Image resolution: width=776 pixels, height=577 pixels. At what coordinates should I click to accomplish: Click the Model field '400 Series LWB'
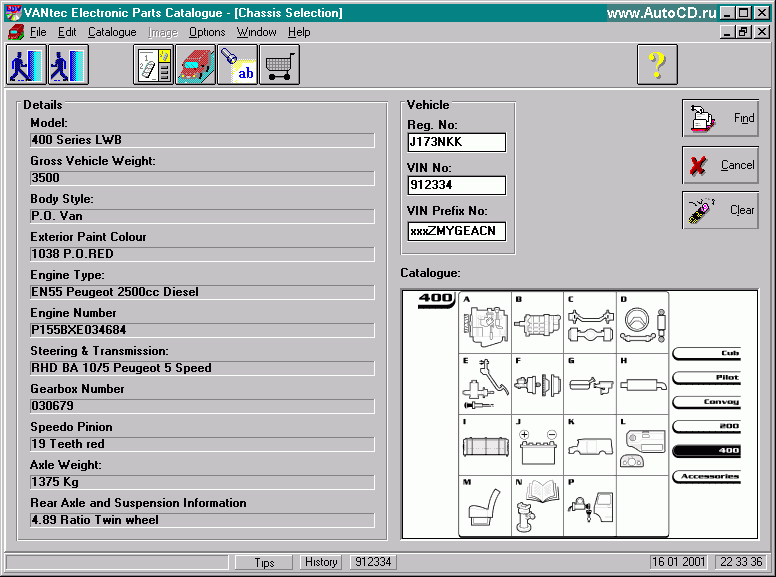202,140
